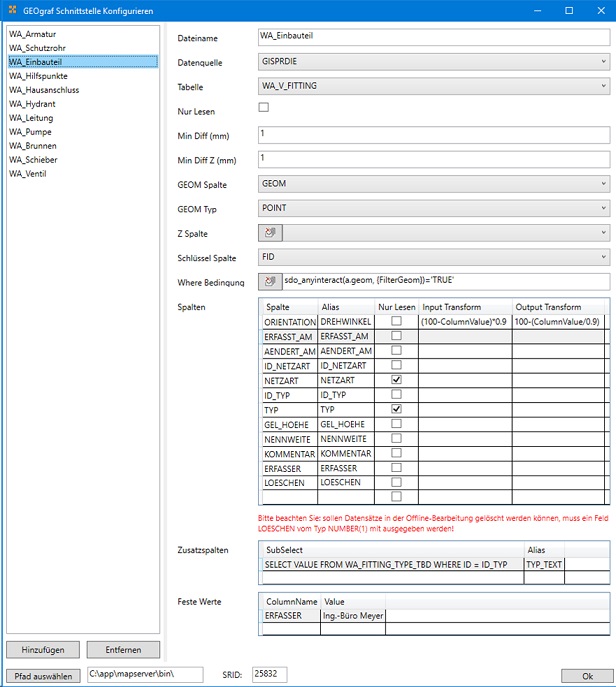The width and height of the screenshot is (616, 687).
Task: Open the GEOM Typ POINT dropdown
Action: (433, 208)
